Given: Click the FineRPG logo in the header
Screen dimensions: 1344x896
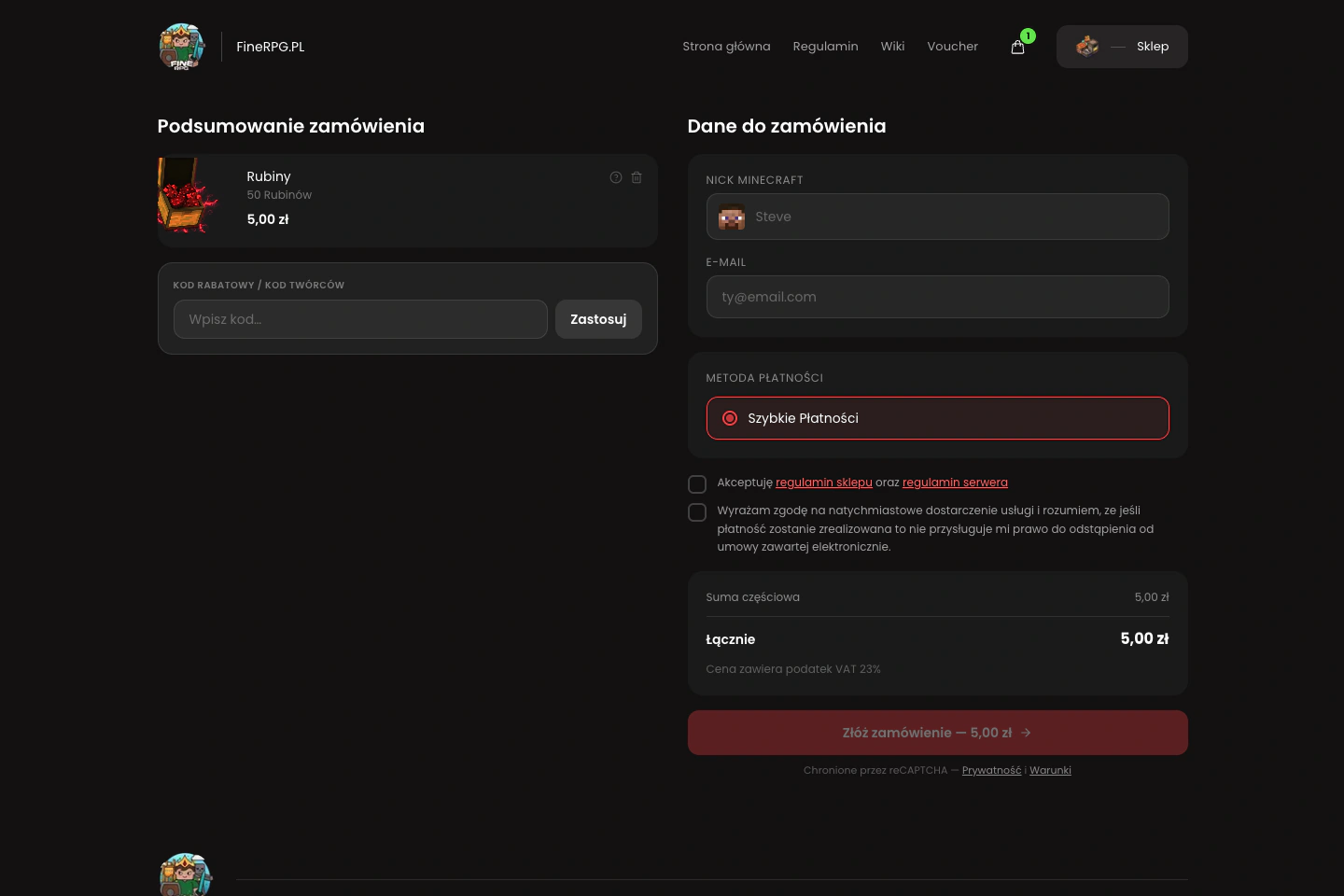Looking at the screenshot, I should click(x=182, y=47).
